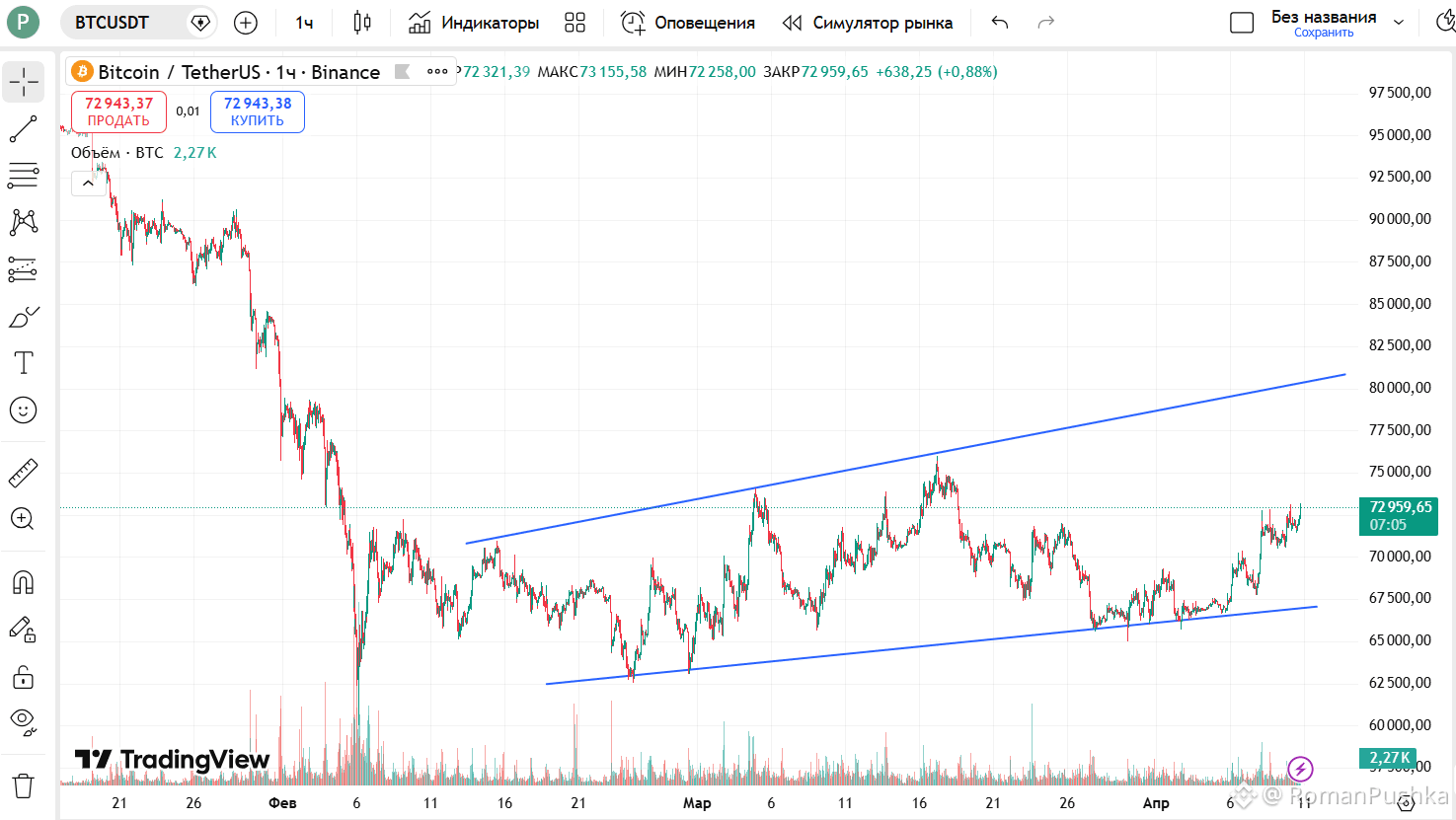The height and width of the screenshot is (820, 1456).
Task: Choose the XABCD pattern tool
Action: click(x=24, y=222)
